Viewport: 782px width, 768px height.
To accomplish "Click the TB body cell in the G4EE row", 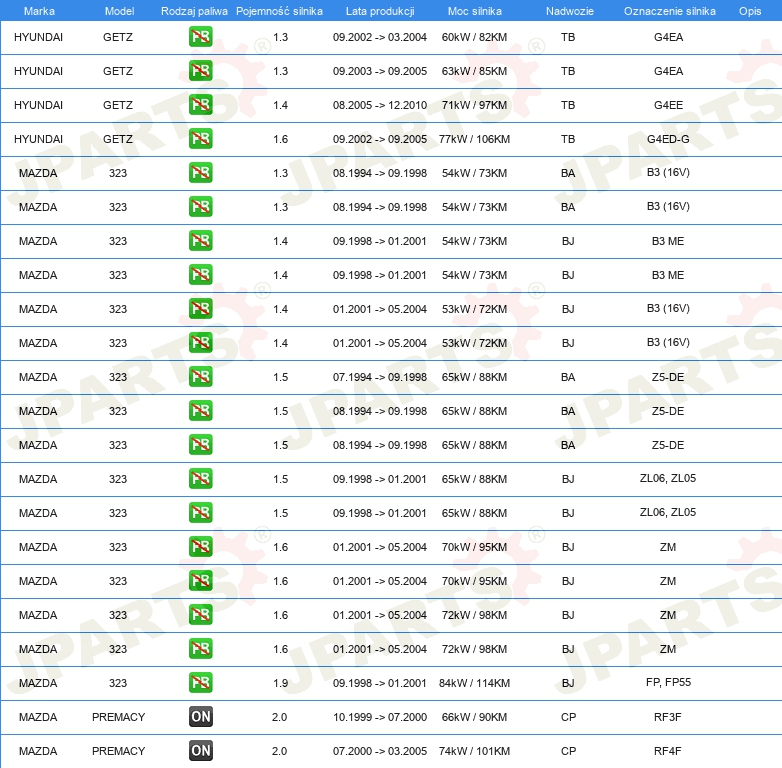I will tap(568, 105).
